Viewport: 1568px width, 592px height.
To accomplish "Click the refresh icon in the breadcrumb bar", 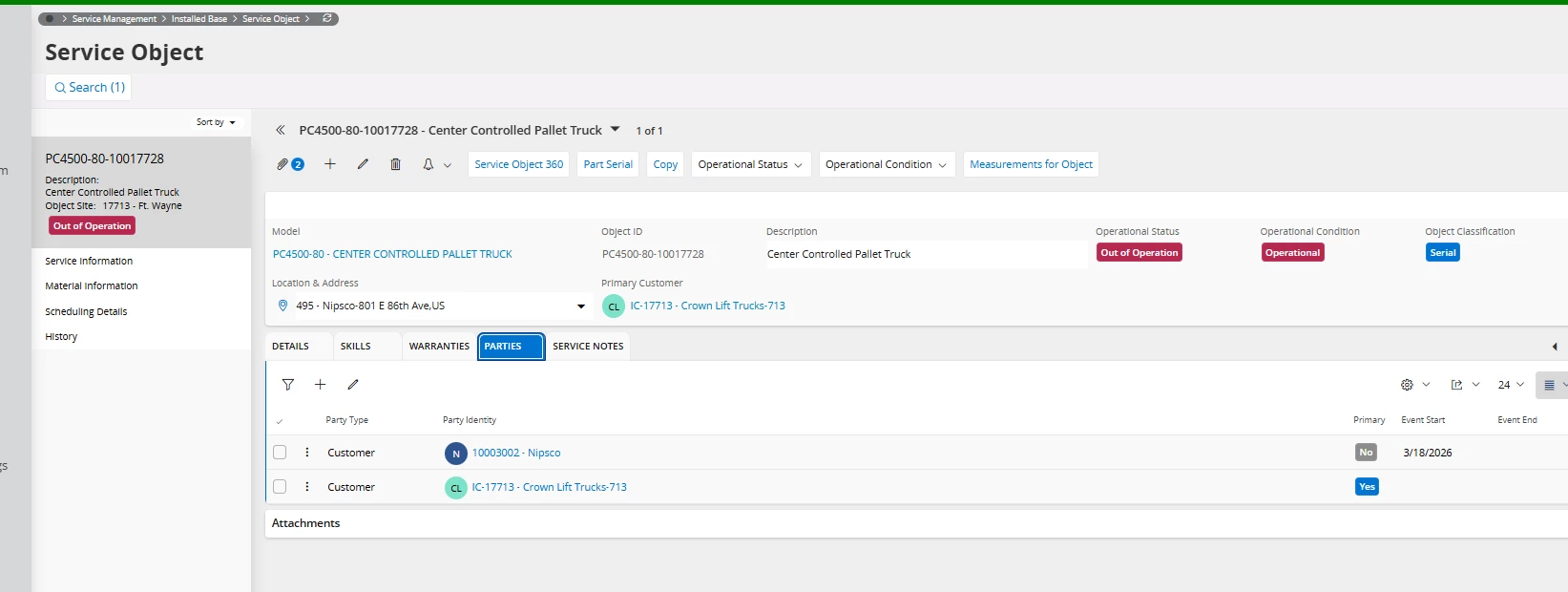I will coord(327,18).
